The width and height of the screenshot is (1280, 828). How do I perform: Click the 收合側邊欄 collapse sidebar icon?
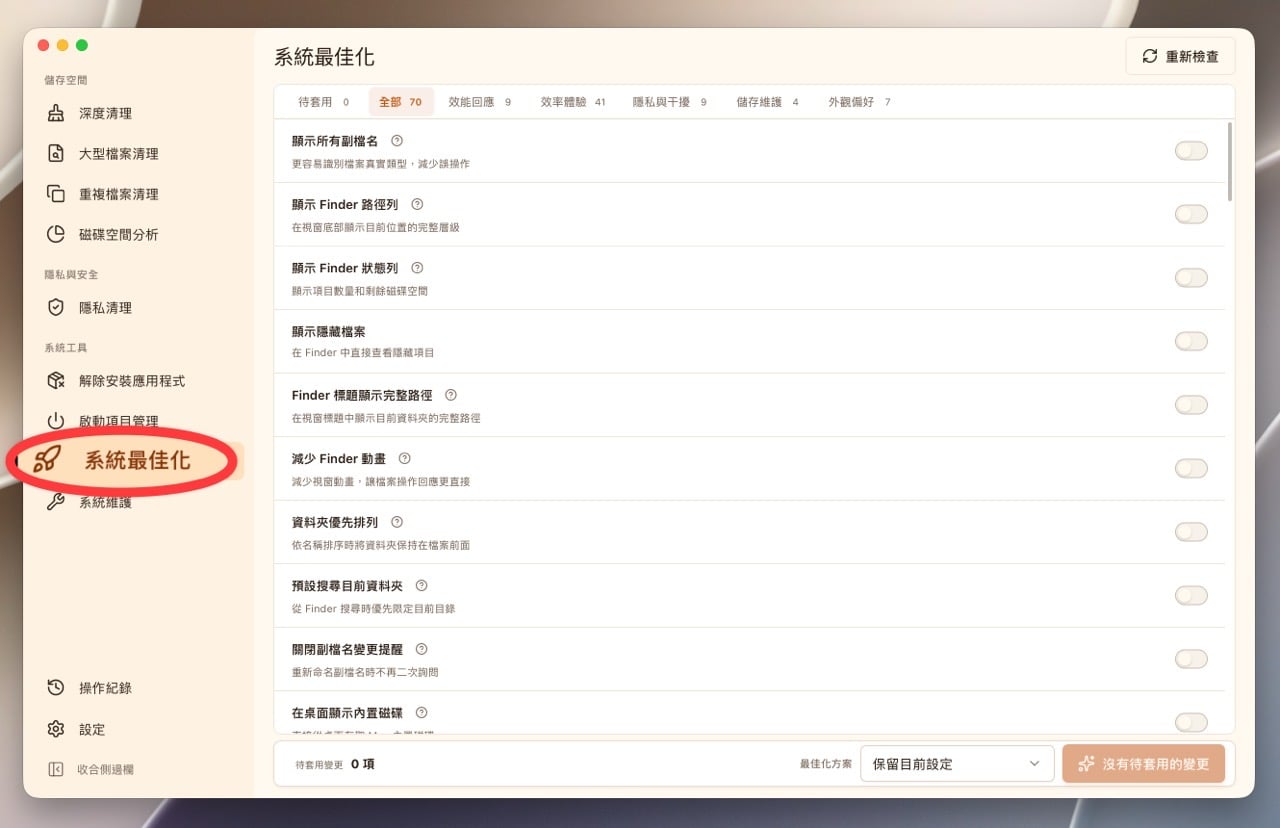[57, 769]
